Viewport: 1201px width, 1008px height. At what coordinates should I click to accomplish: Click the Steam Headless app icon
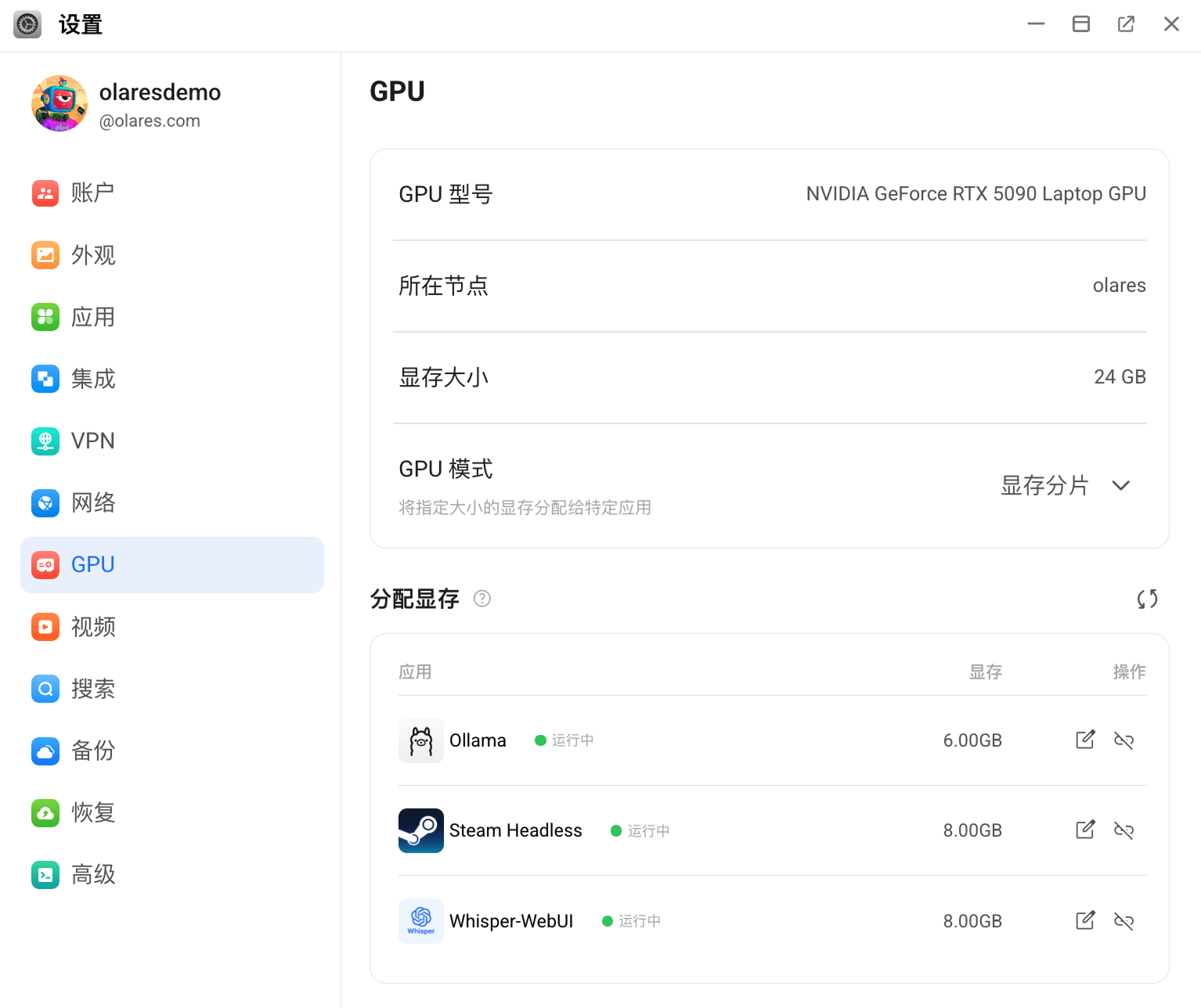(x=421, y=830)
